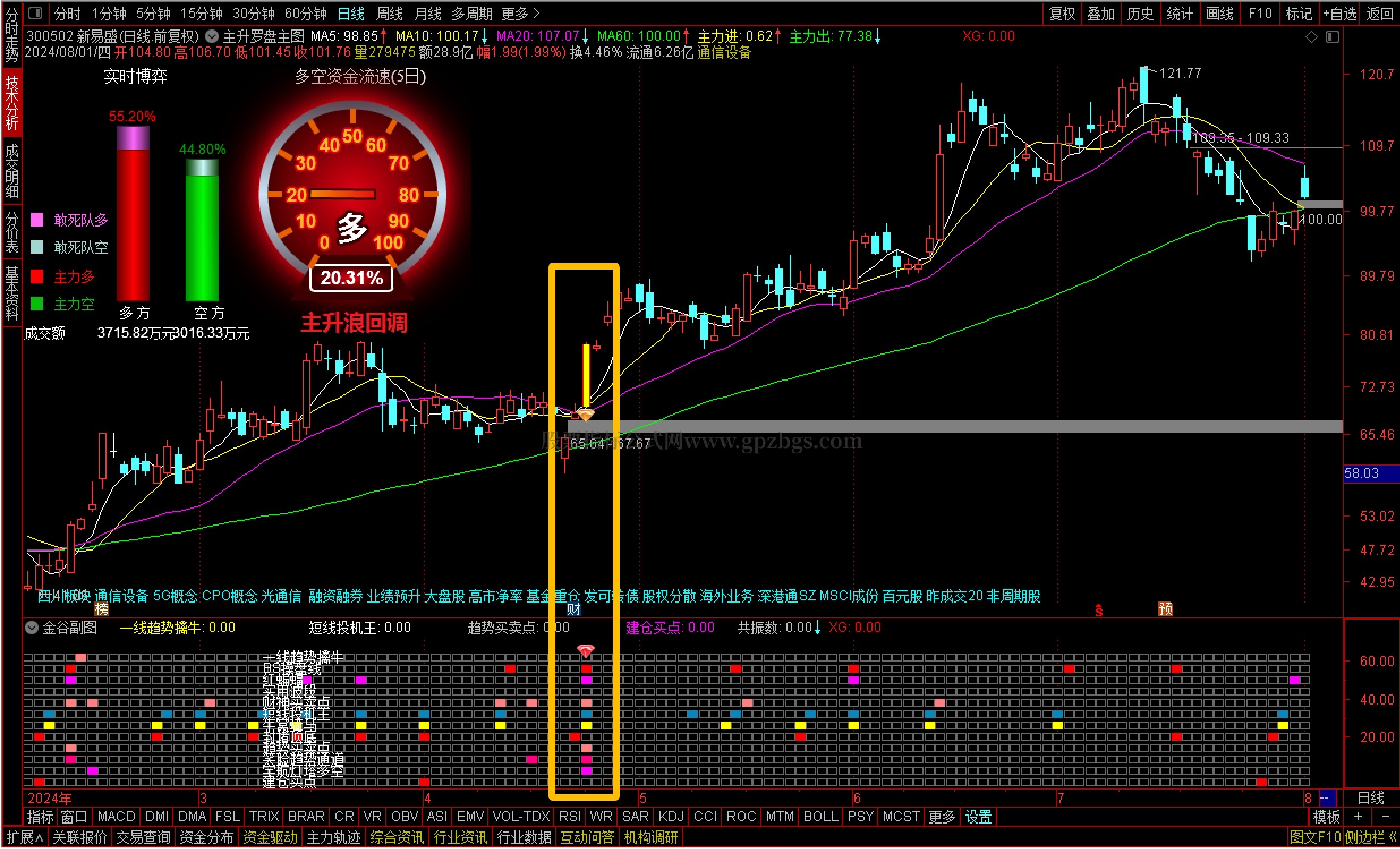Click the minus zoom-out button at bottom right

[1385, 817]
